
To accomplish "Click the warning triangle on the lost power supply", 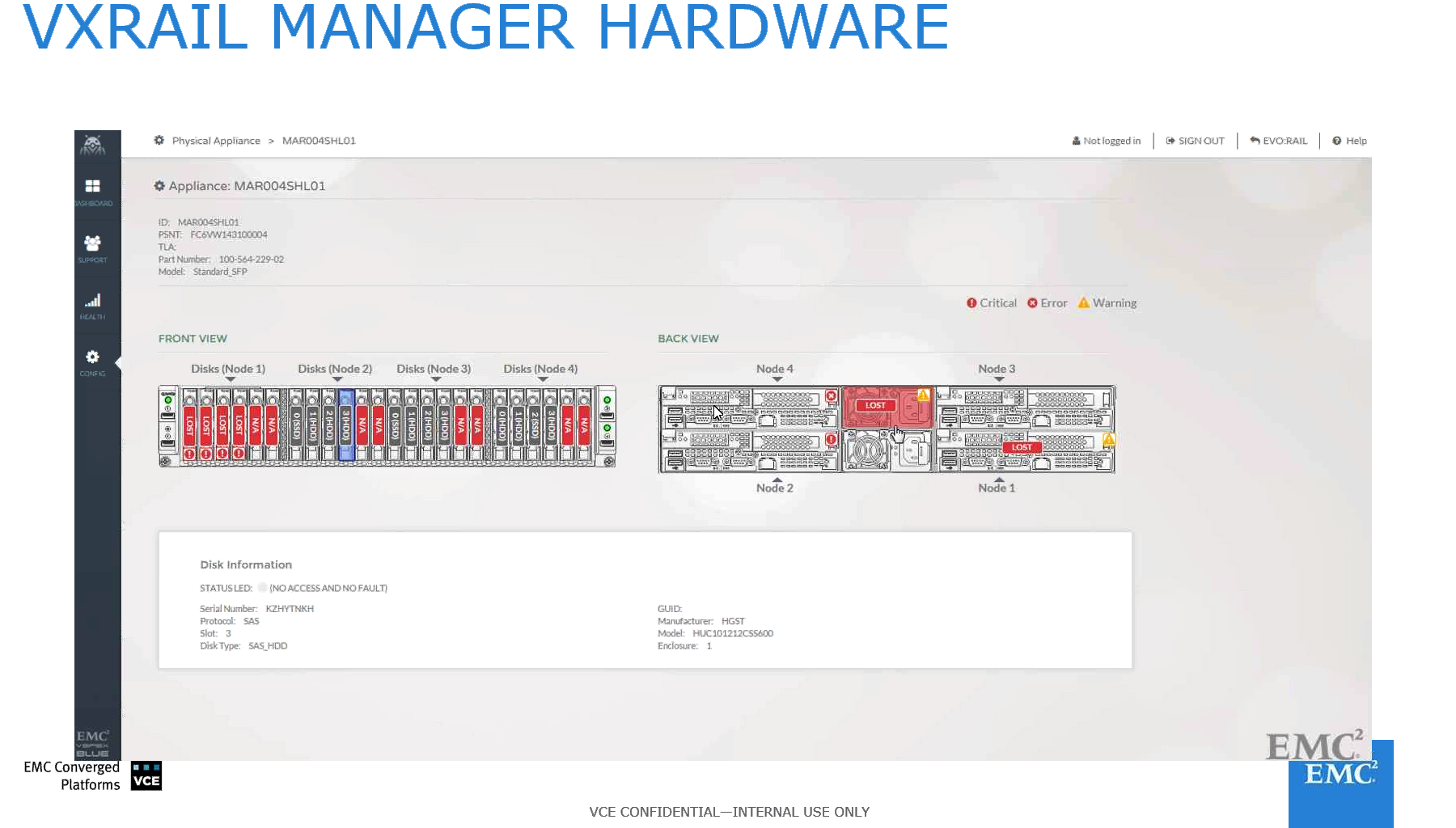I will (923, 395).
